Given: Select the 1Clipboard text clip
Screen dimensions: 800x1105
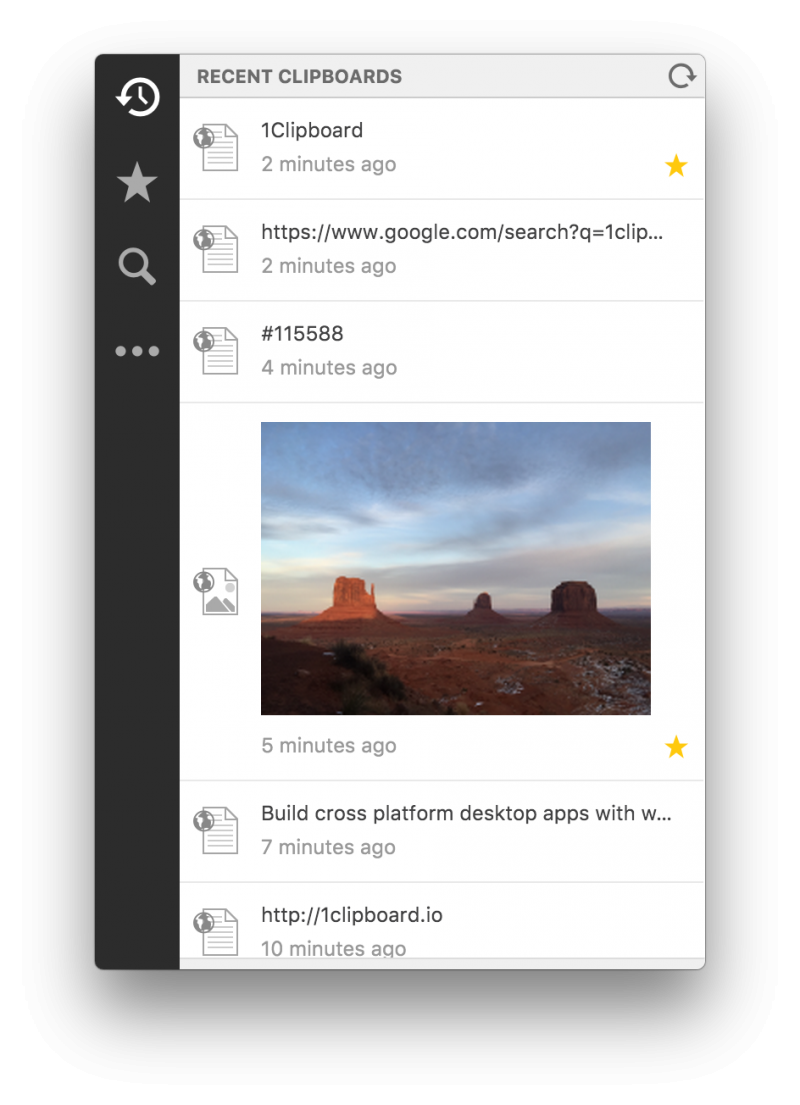Looking at the screenshot, I should [312, 131].
